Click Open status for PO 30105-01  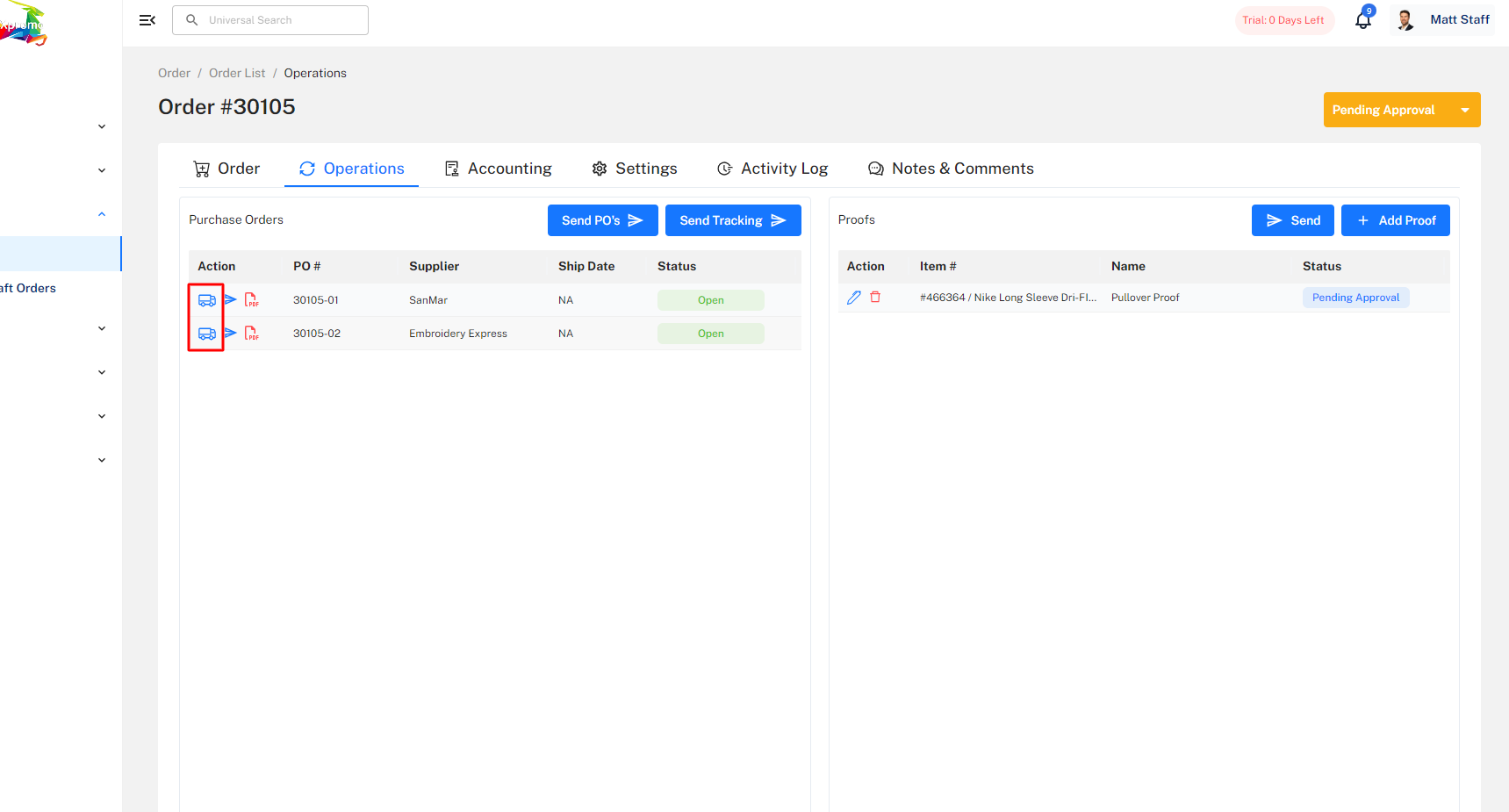point(711,300)
